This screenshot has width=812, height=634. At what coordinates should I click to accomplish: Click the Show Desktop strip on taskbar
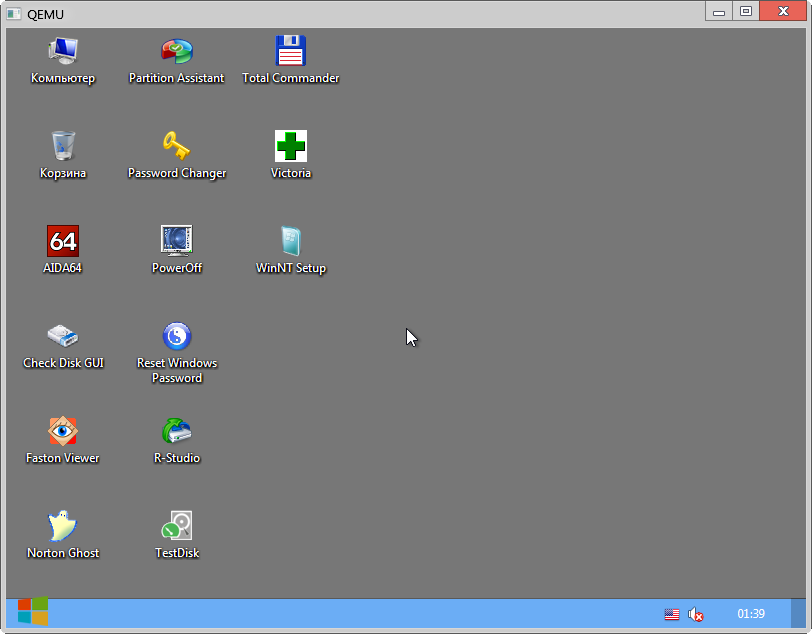coord(799,613)
